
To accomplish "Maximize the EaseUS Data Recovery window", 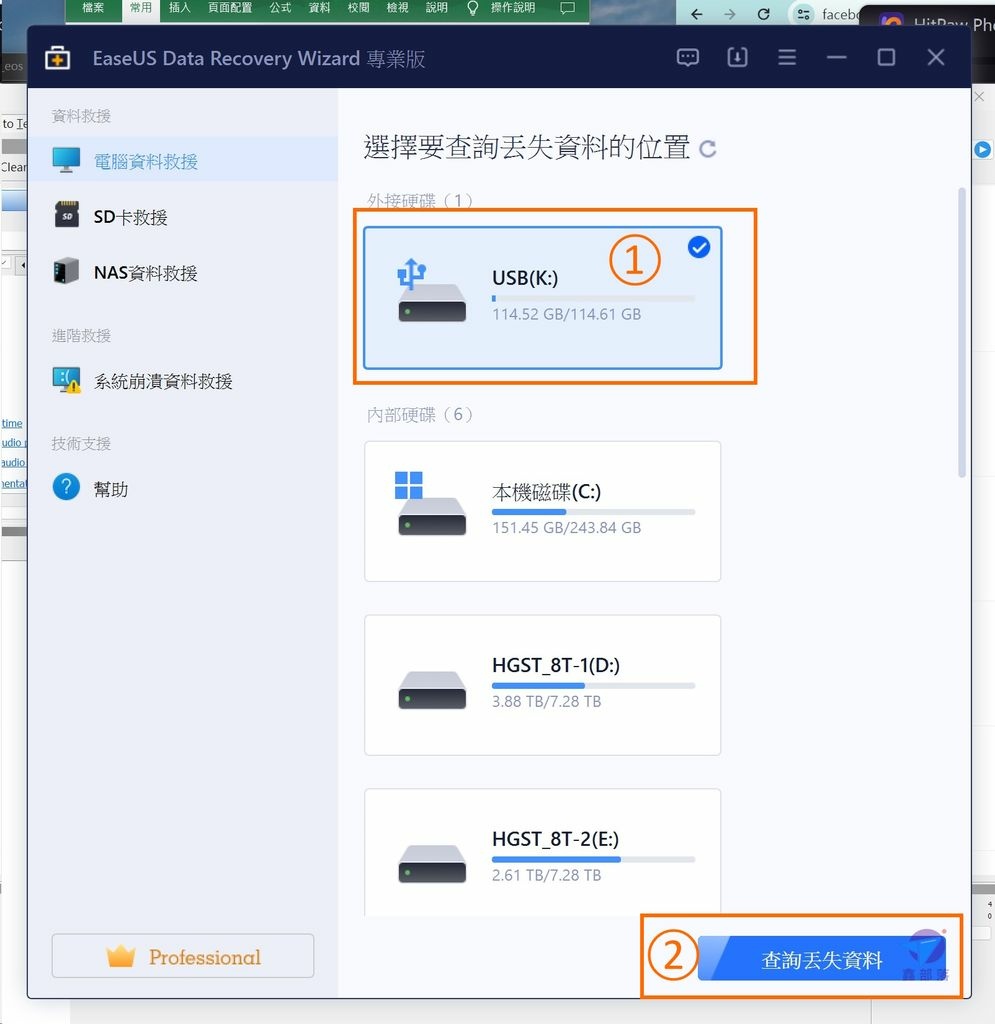I will tap(886, 57).
